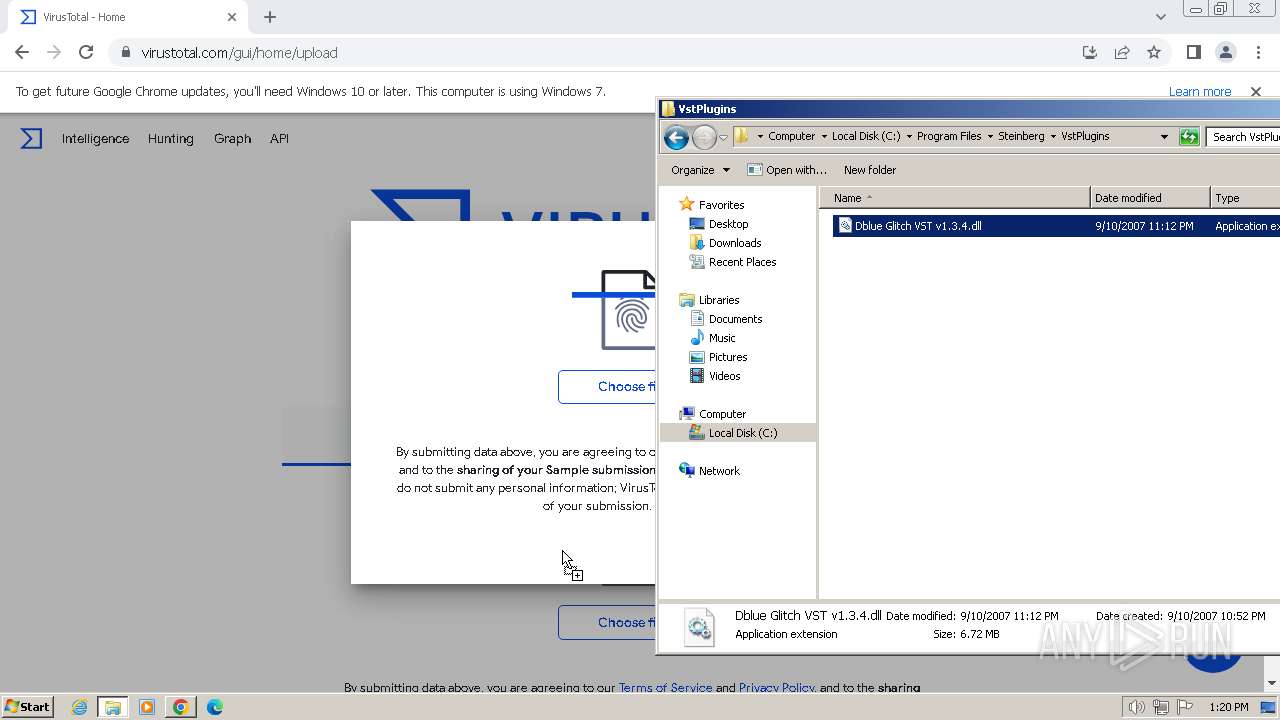Image resolution: width=1280 pixels, height=720 pixels.
Task: Open Recent Places in navigation pane
Action: 742,262
